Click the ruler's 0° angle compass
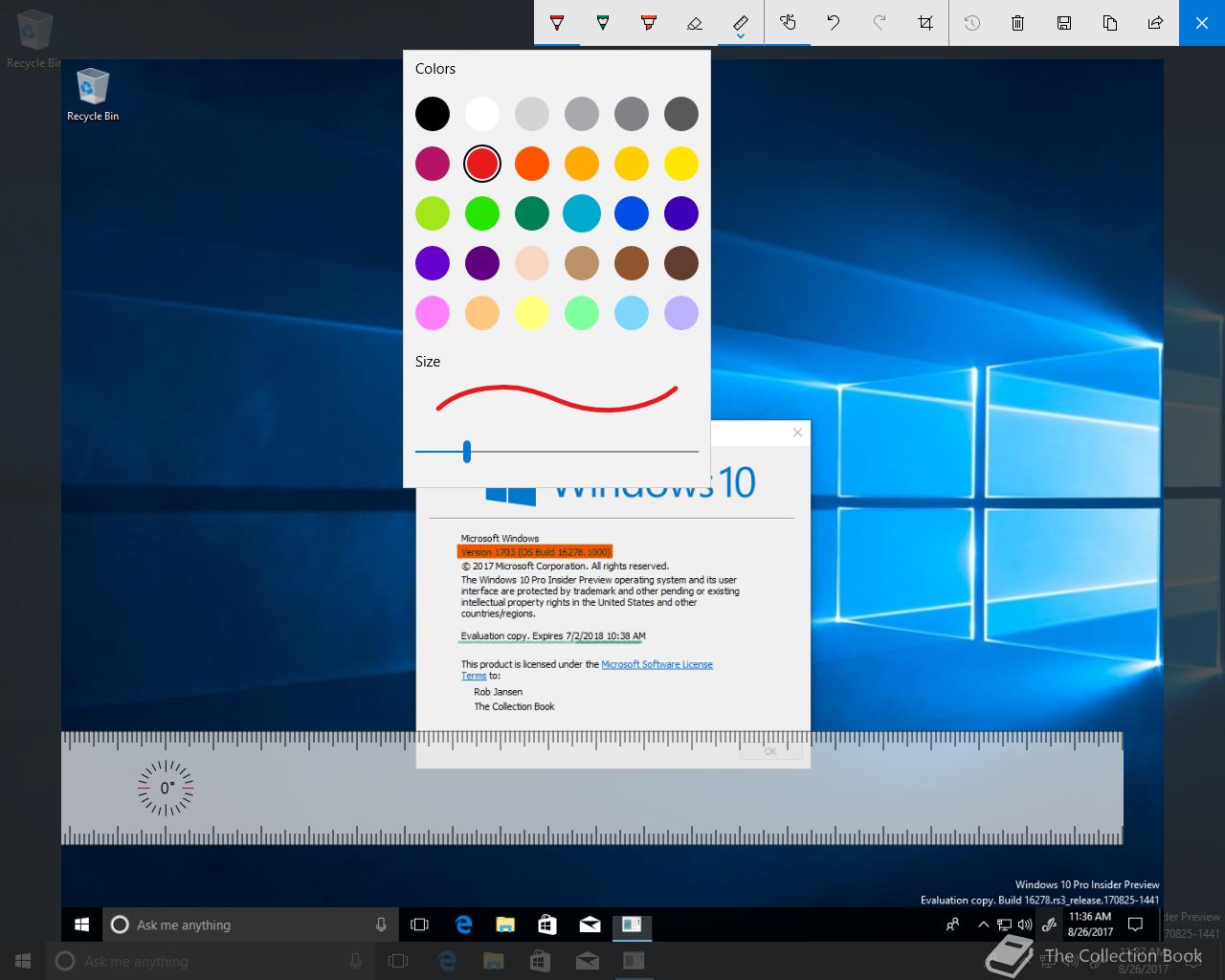The height and width of the screenshot is (980, 1225). tap(166, 788)
